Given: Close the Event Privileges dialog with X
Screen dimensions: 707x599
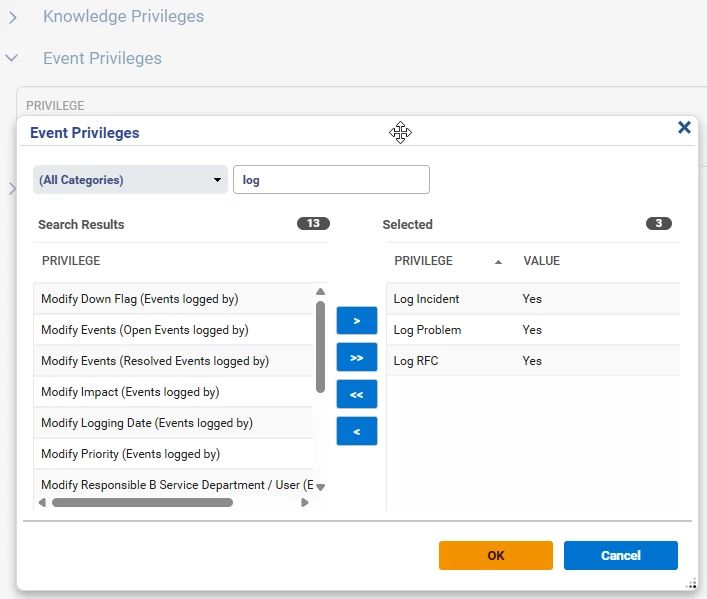Looking at the screenshot, I should (684, 127).
